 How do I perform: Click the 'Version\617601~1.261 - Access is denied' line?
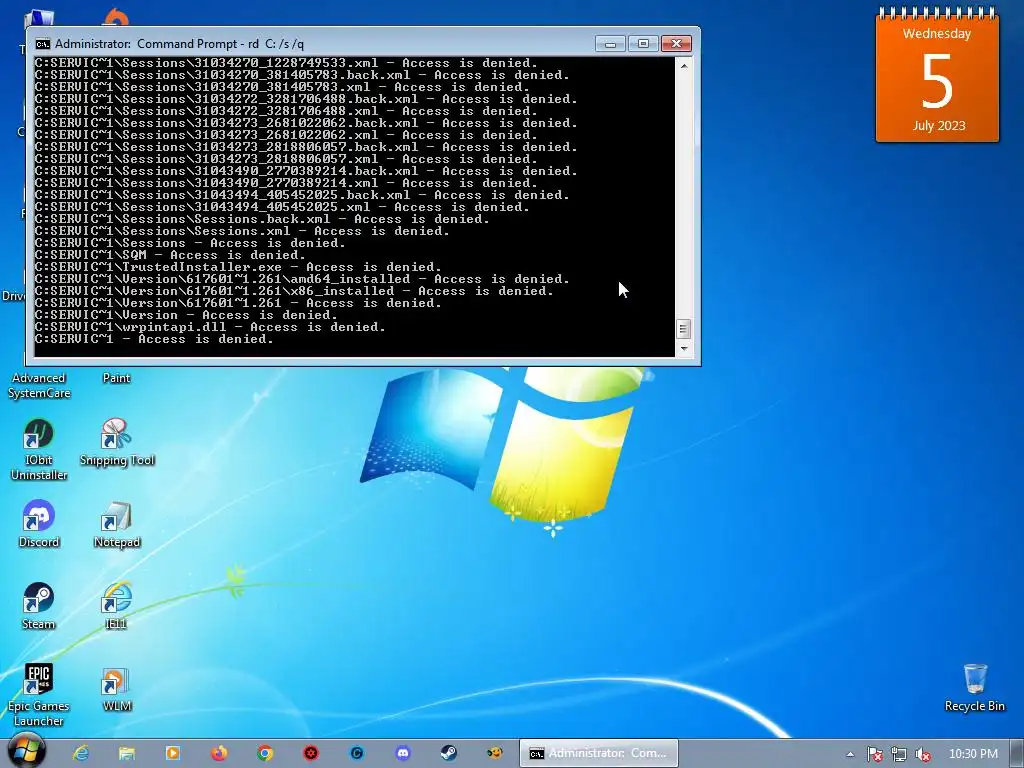click(238, 303)
